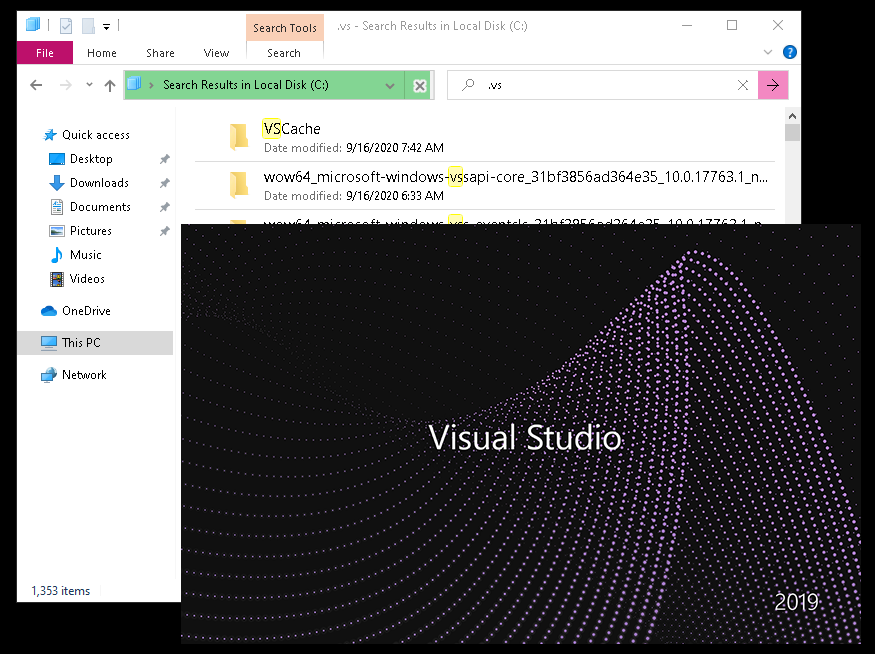Click the address bar location icon
Viewport: 875px width, 654px height.
pyautogui.click(x=134, y=84)
